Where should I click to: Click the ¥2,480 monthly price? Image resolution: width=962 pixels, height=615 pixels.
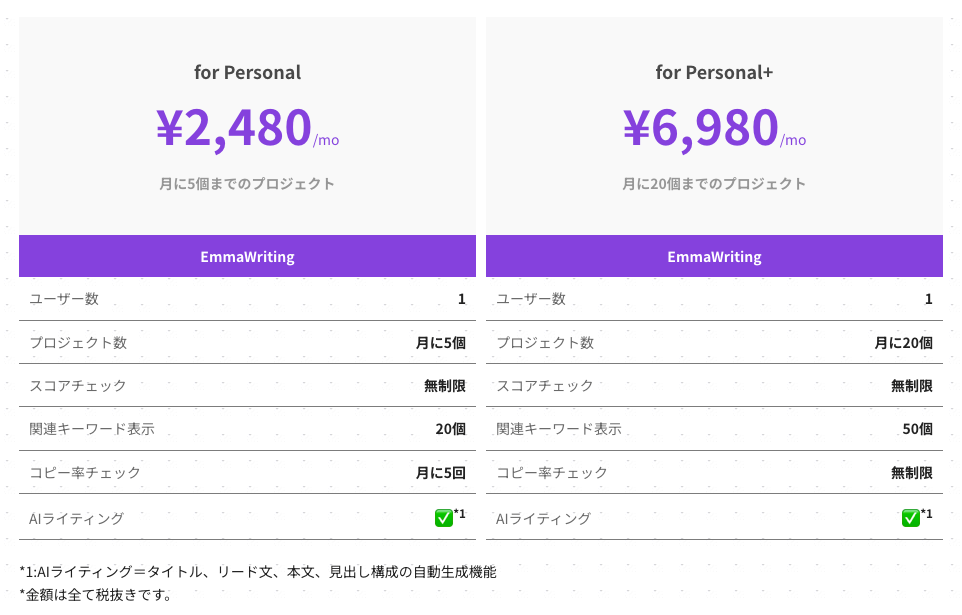(236, 127)
